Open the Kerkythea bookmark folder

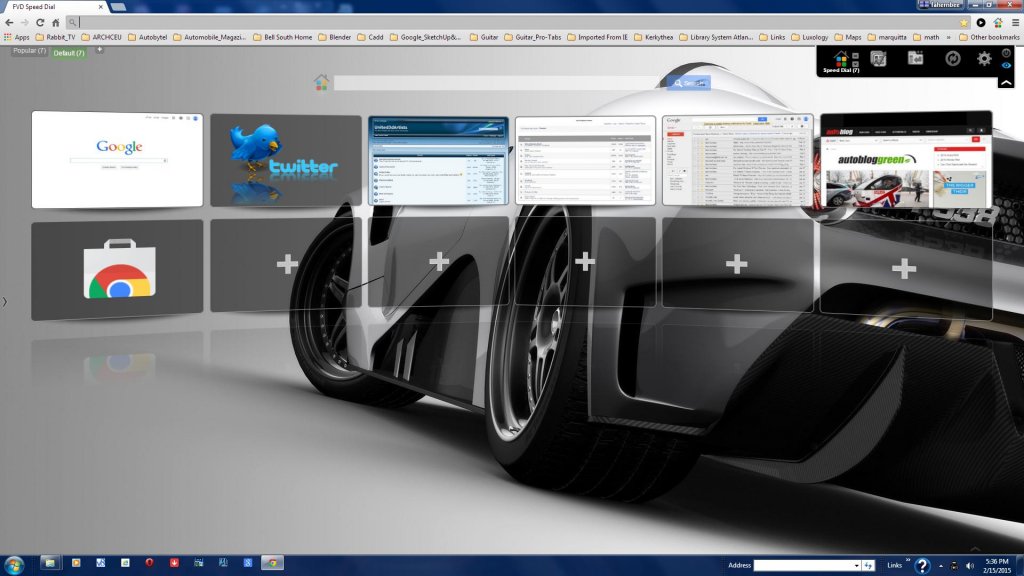point(654,37)
